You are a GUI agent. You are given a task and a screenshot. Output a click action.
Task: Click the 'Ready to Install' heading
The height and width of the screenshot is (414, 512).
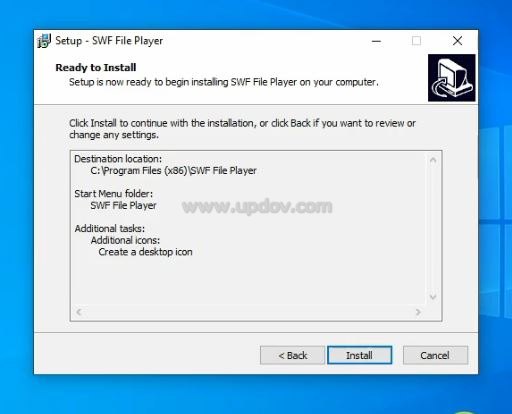point(96,68)
